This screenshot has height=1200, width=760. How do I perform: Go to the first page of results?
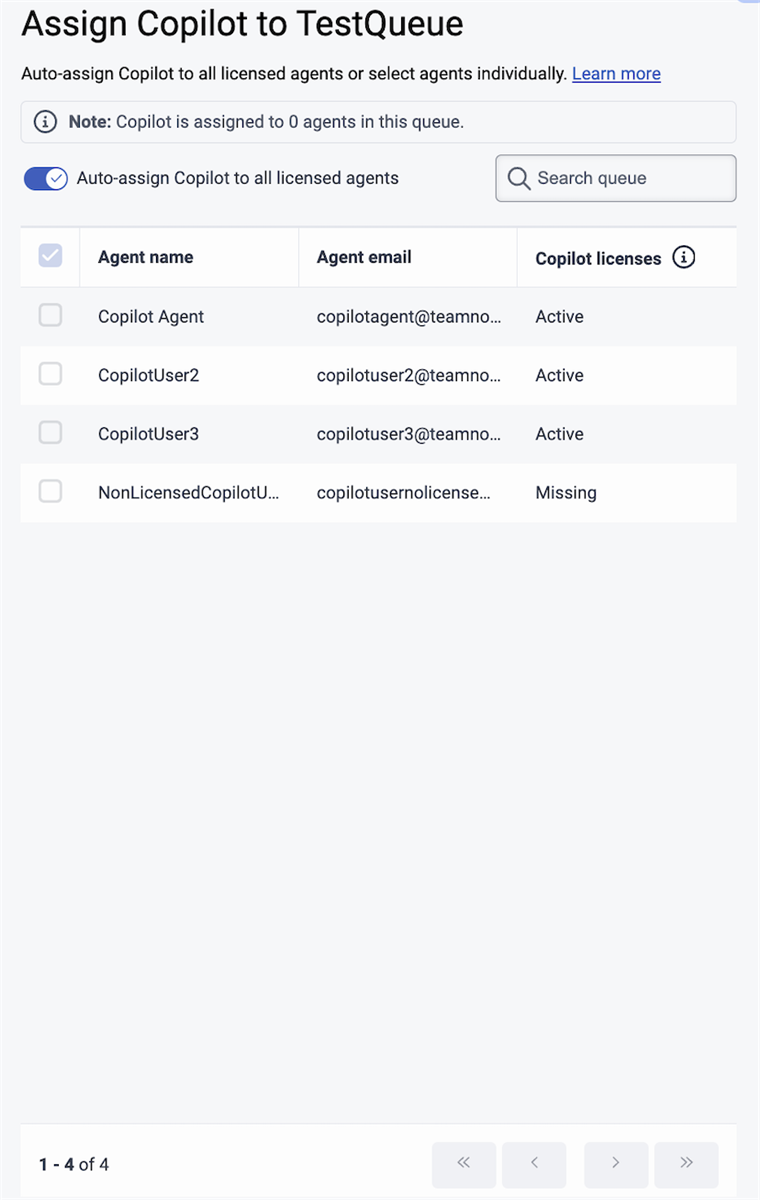coord(463,1163)
